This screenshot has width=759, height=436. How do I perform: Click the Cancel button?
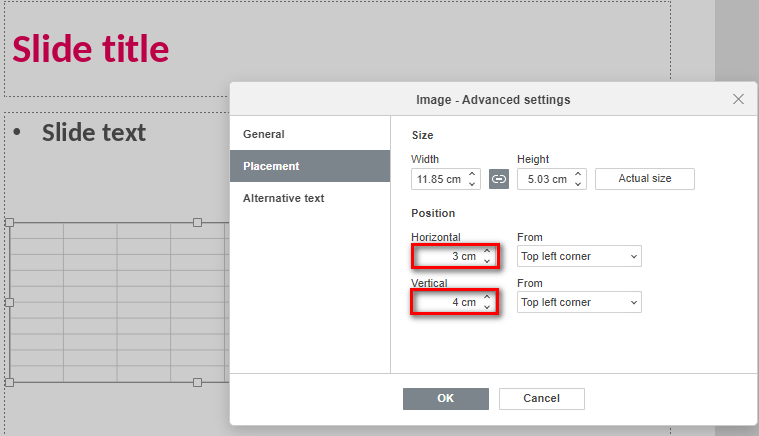point(542,399)
